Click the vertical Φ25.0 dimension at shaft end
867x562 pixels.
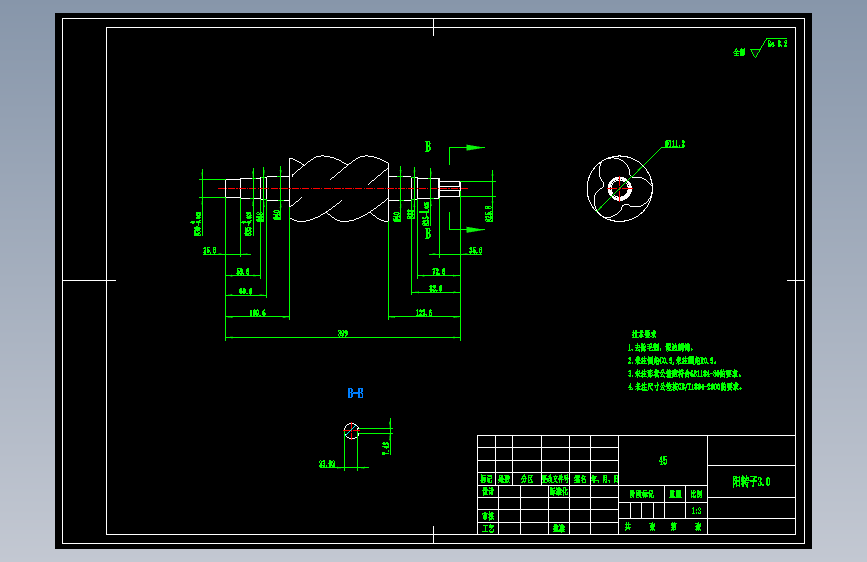pos(489,214)
